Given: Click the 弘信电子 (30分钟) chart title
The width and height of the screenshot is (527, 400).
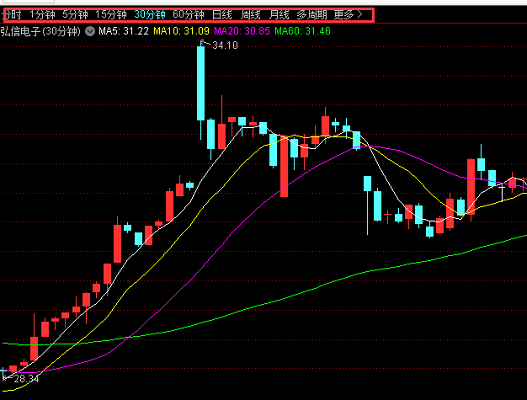Looking at the screenshot, I should click(40, 31).
